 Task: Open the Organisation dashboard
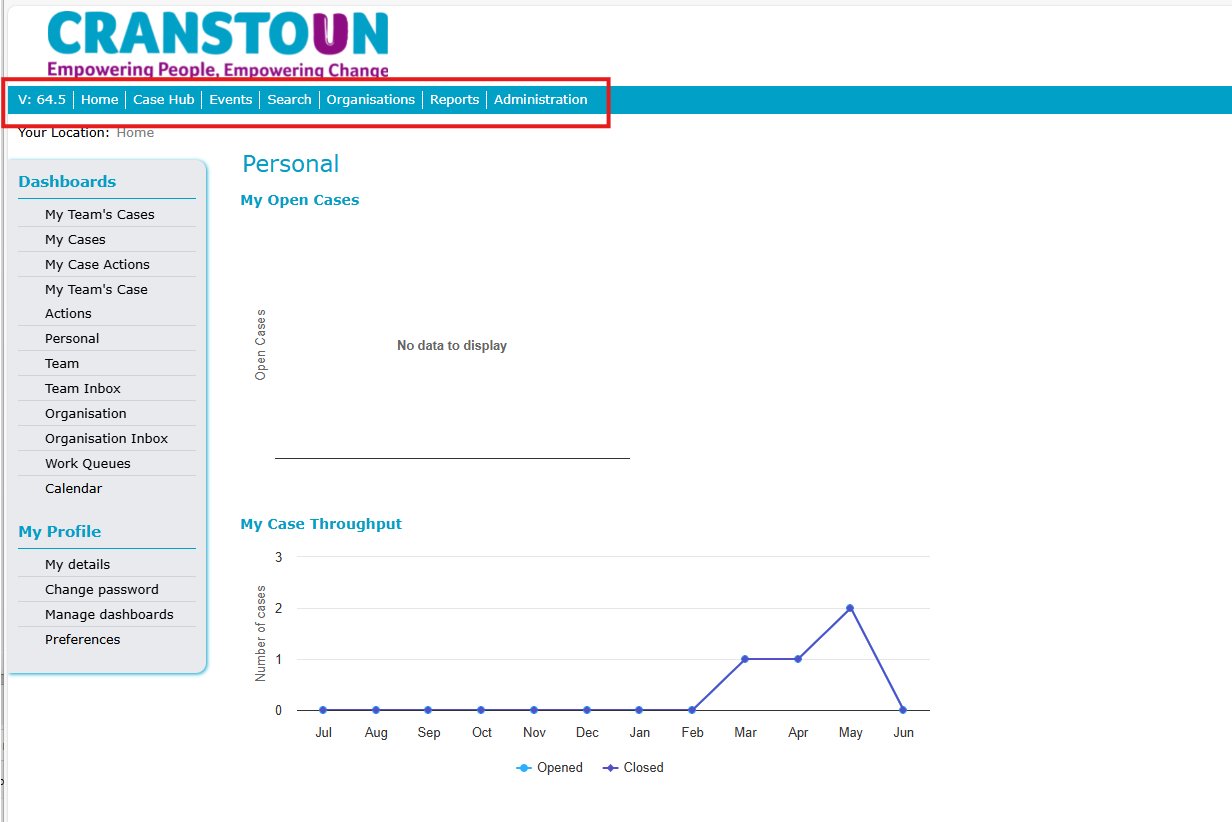pos(86,413)
